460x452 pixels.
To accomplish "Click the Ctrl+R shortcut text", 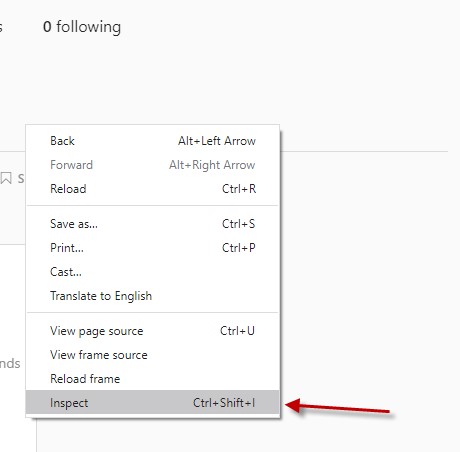I will pyautogui.click(x=239, y=189).
